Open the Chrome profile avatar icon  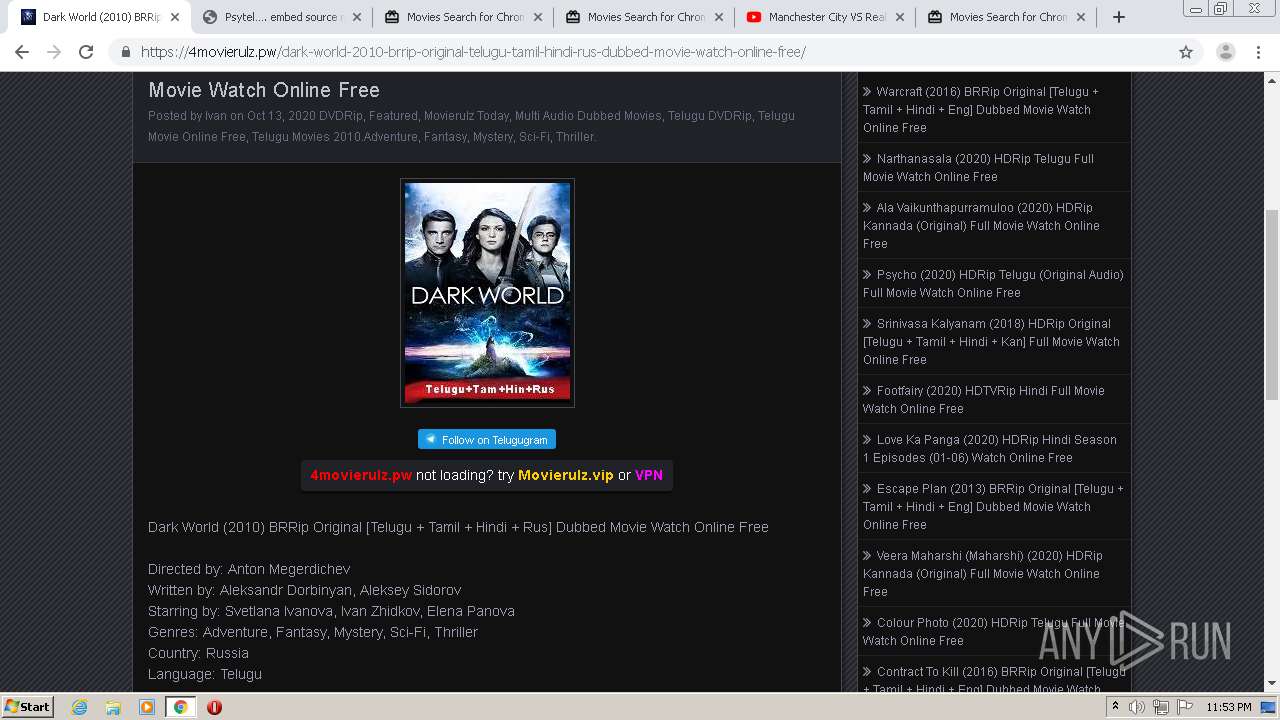click(1225, 52)
